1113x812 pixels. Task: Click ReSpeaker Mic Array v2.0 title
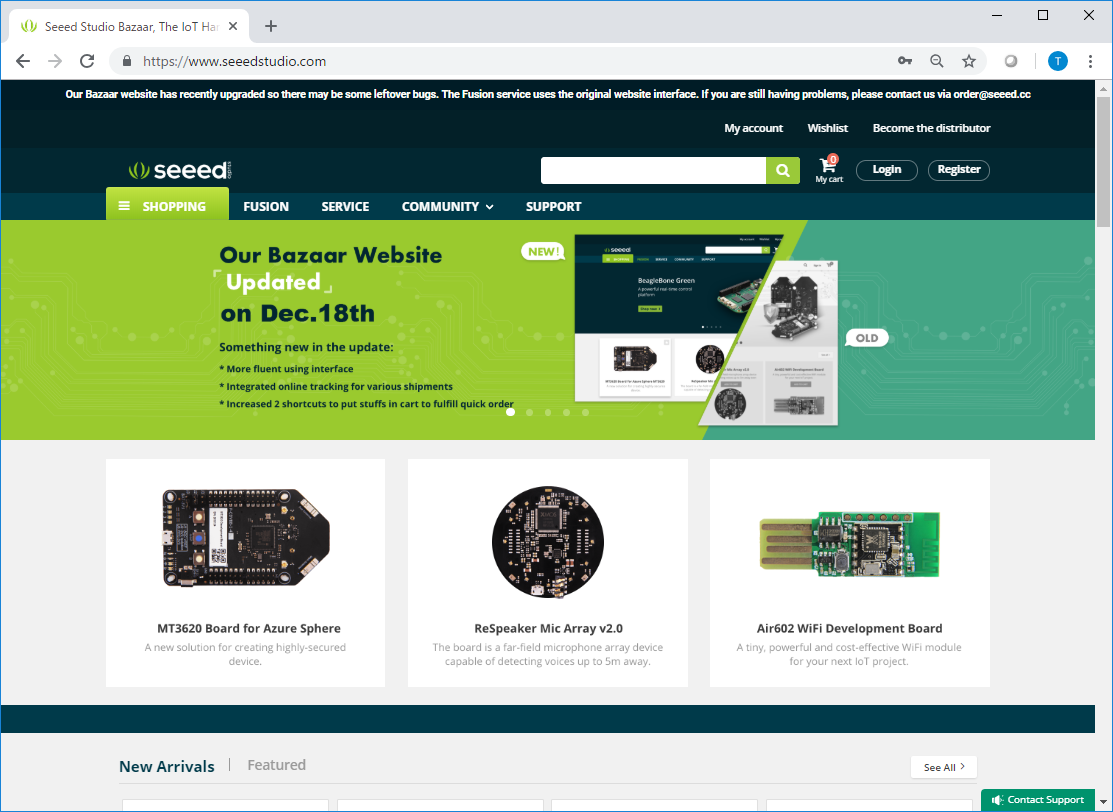[x=549, y=628]
